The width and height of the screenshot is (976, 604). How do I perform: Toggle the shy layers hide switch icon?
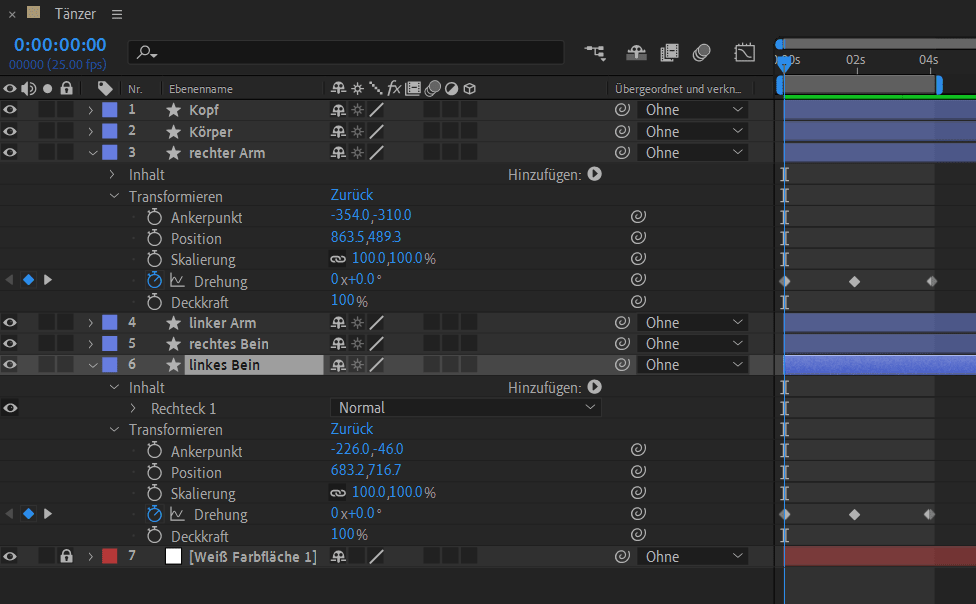click(636, 53)
